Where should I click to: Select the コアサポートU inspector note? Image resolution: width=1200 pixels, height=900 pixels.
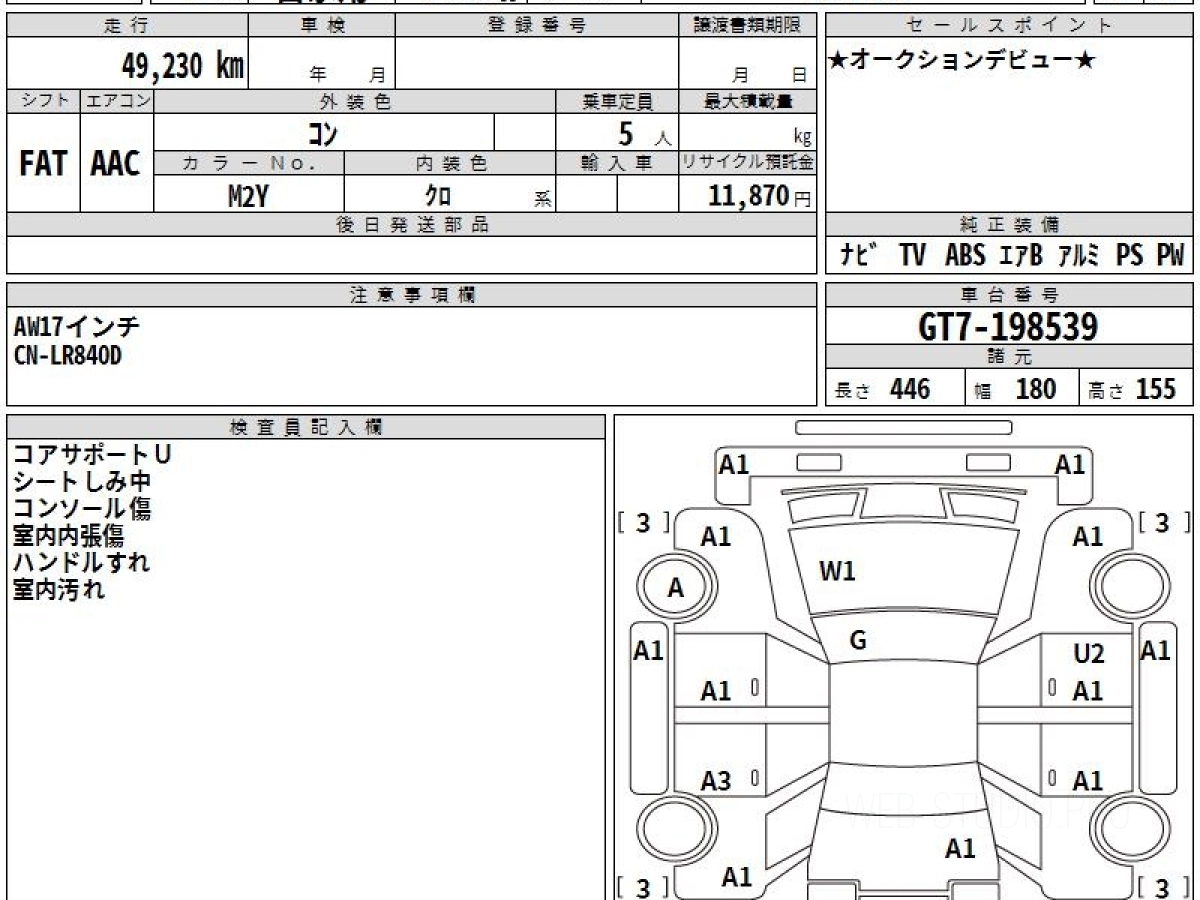pos(91,454)
